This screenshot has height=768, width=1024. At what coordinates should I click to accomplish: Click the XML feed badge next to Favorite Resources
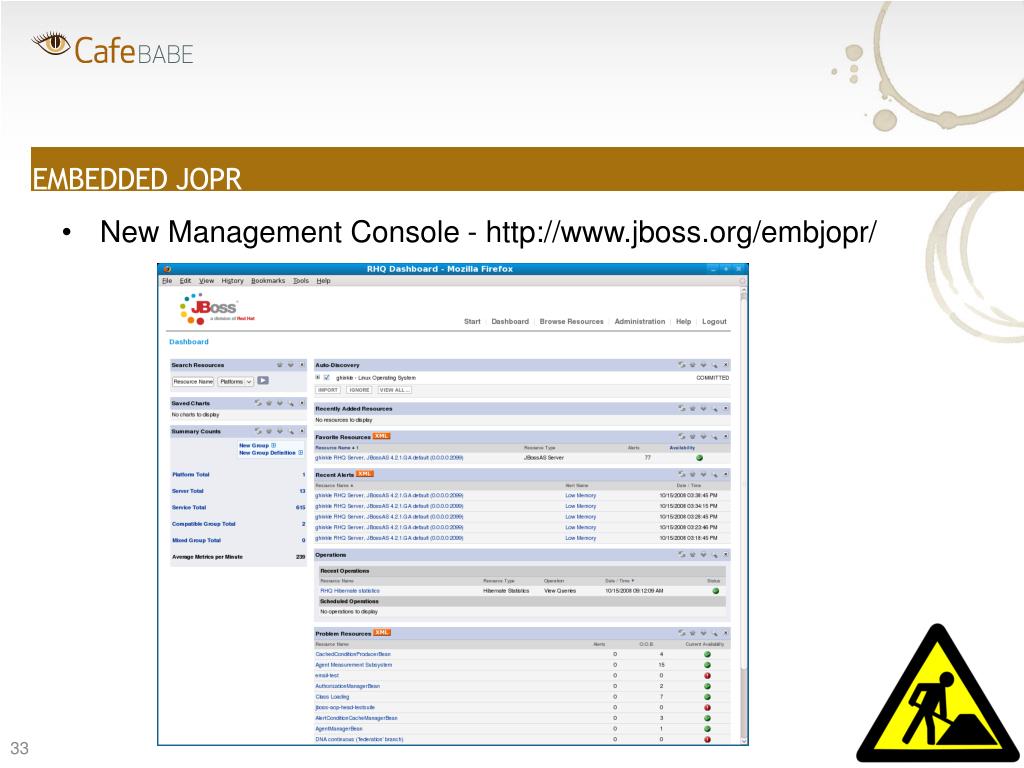click(x=381, y=436)
